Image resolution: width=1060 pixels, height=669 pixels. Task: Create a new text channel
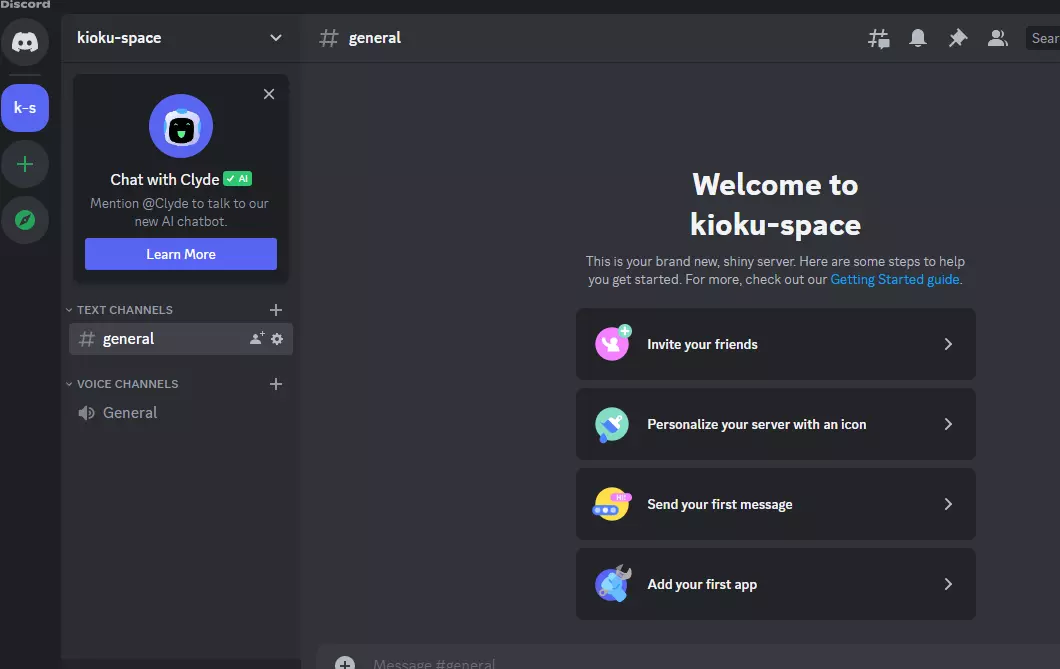tap(276, 310)
